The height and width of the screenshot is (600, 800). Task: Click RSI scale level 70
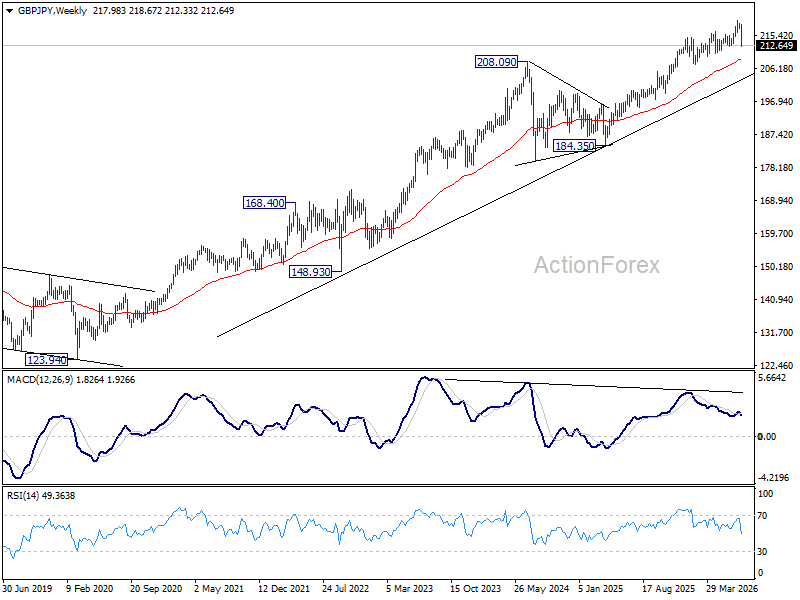(x=763, y=516)
